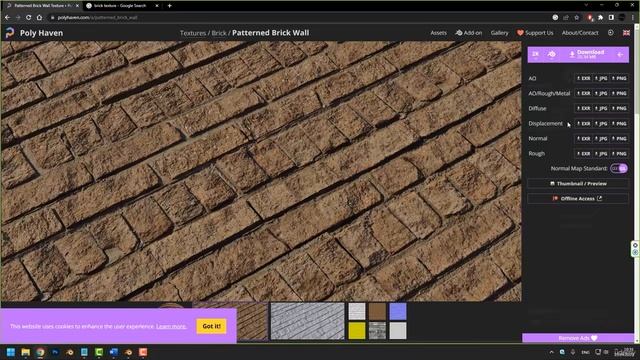Open Photoshop from the taskbar
This screenshot has width=640, height=360.
click(x=55, y=352)
